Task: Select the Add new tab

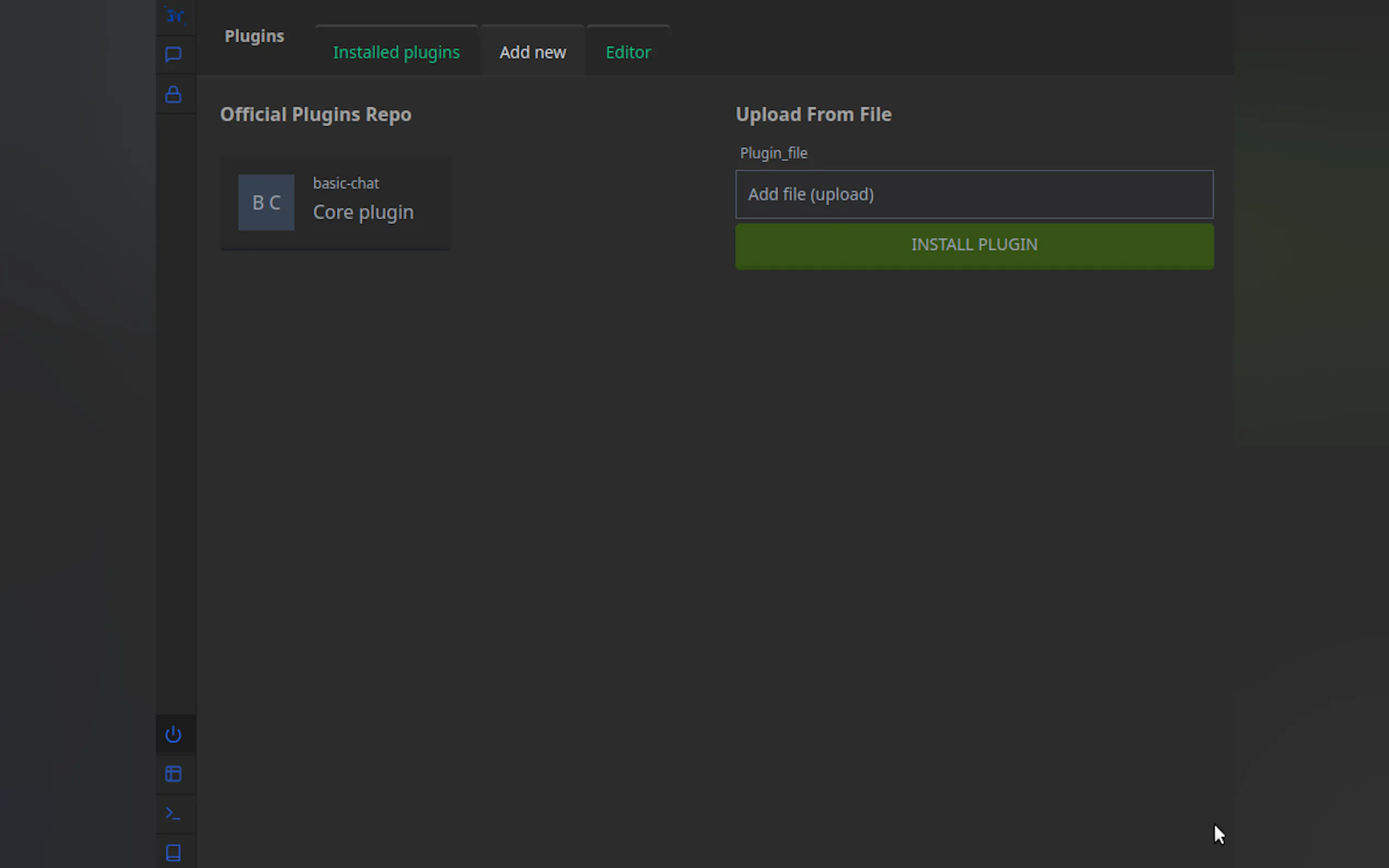Action: [532, 52]
